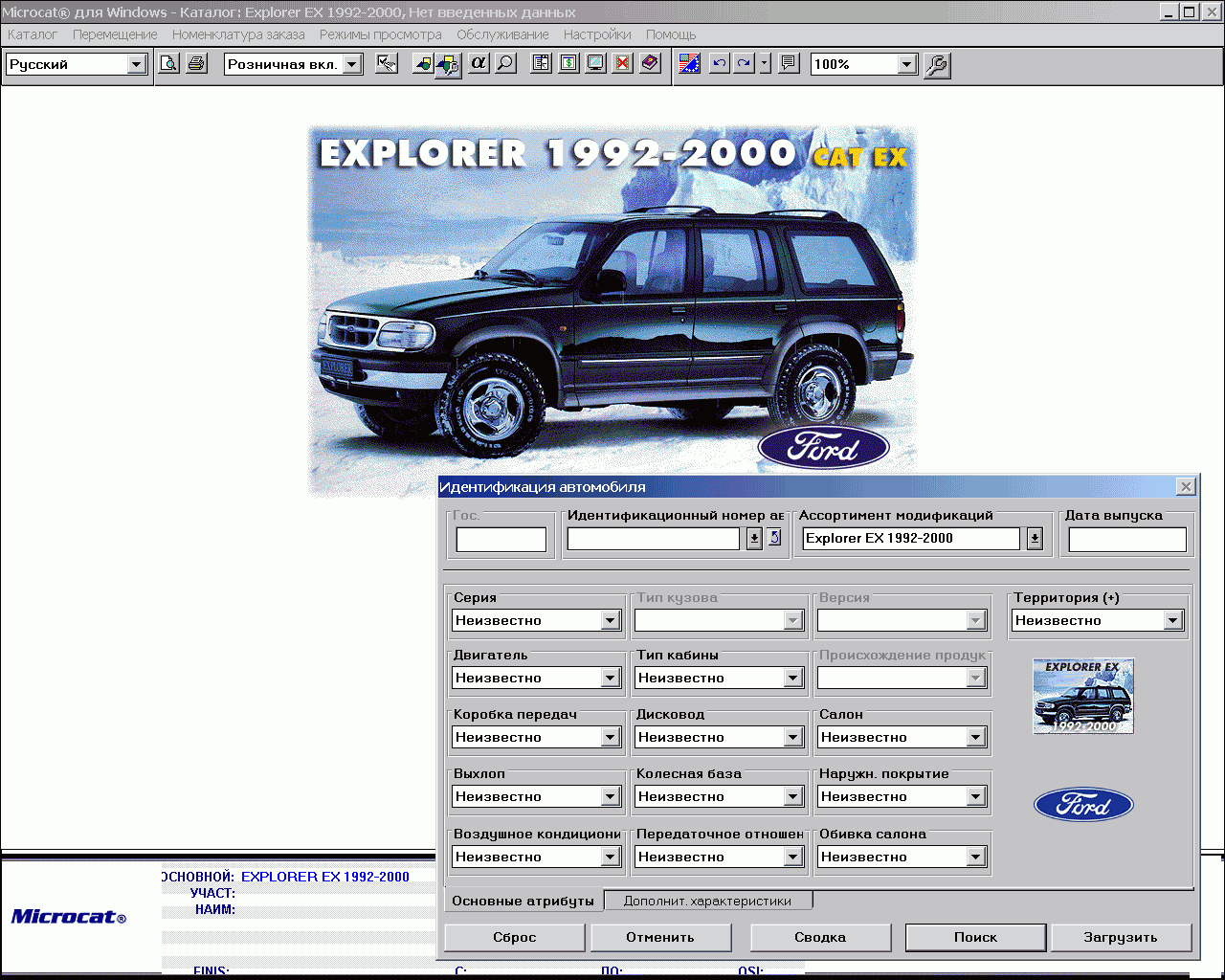Click the monitor screen toolbar icon

pyautogui.click(x=595, y=64)
